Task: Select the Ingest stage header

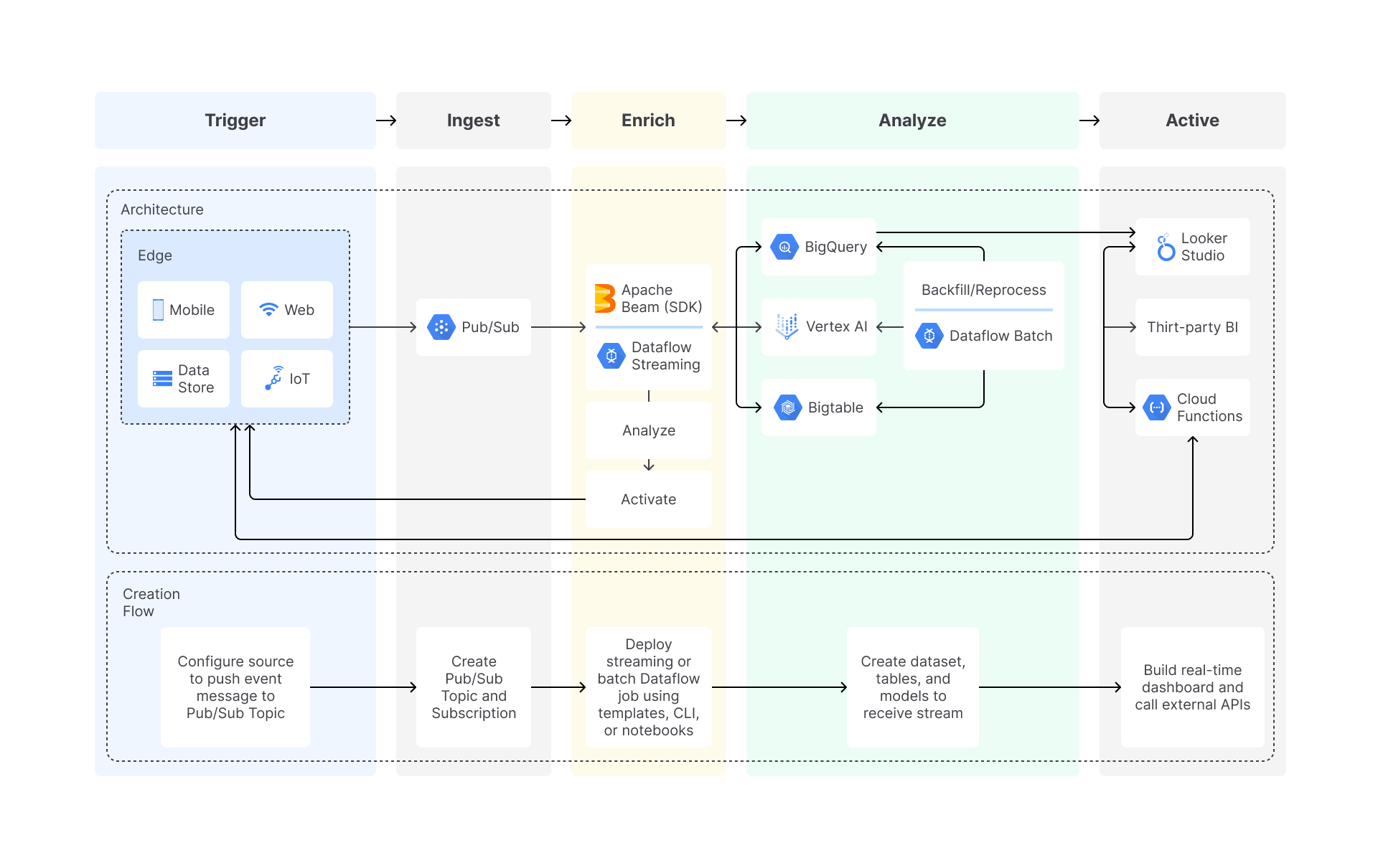Action: pos(474,121)
